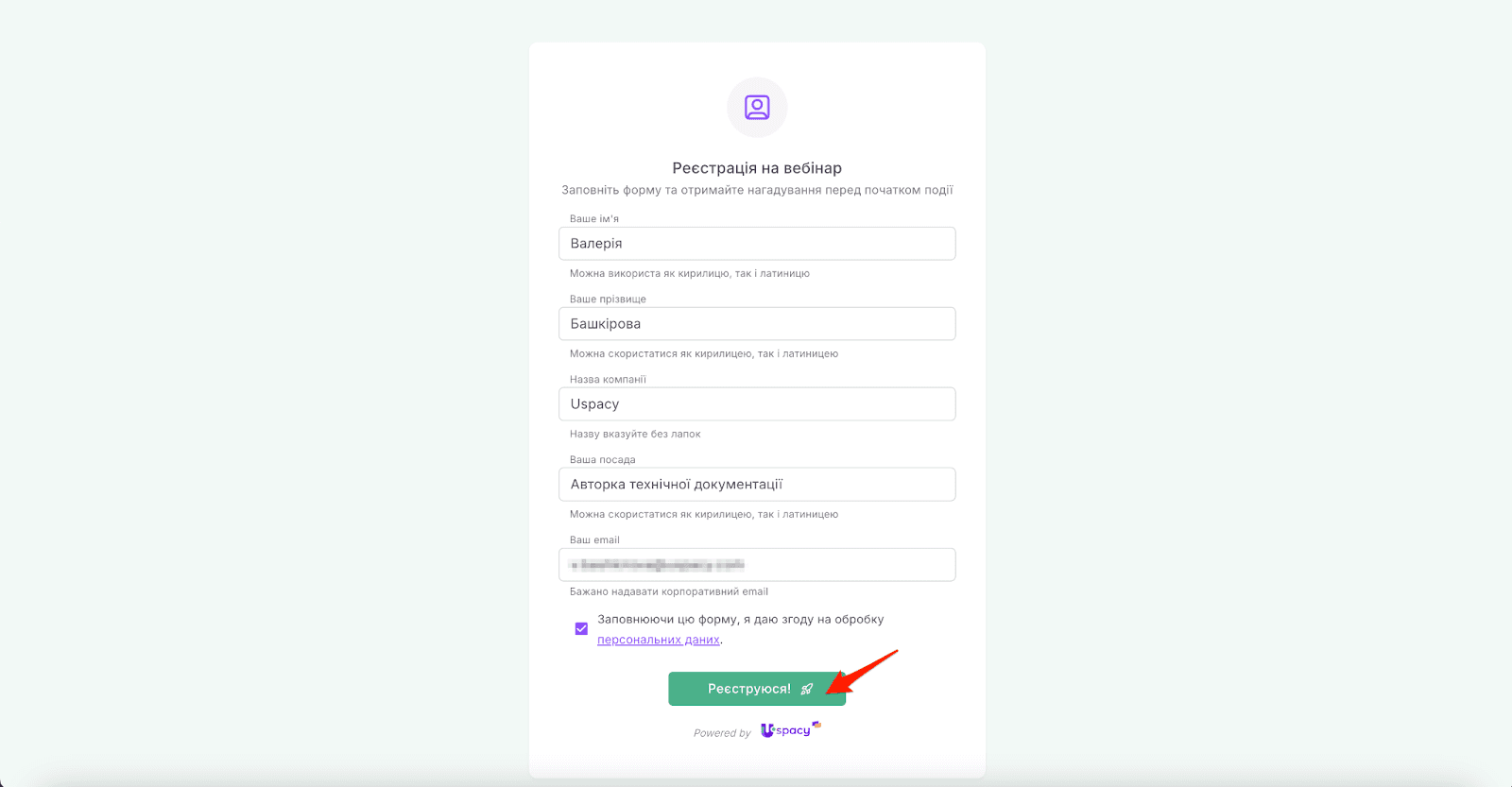Click the "Назва компанії" field label
Viewport: 1512px width, 787px height.
coord(608,379)
